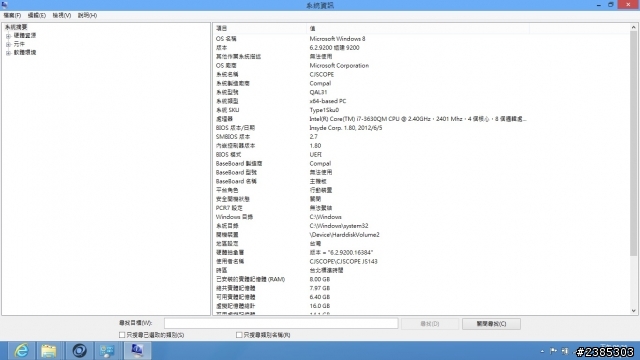
Task: Select the '6.40 GB' available memory value
Action: click(x=320, y=297)
